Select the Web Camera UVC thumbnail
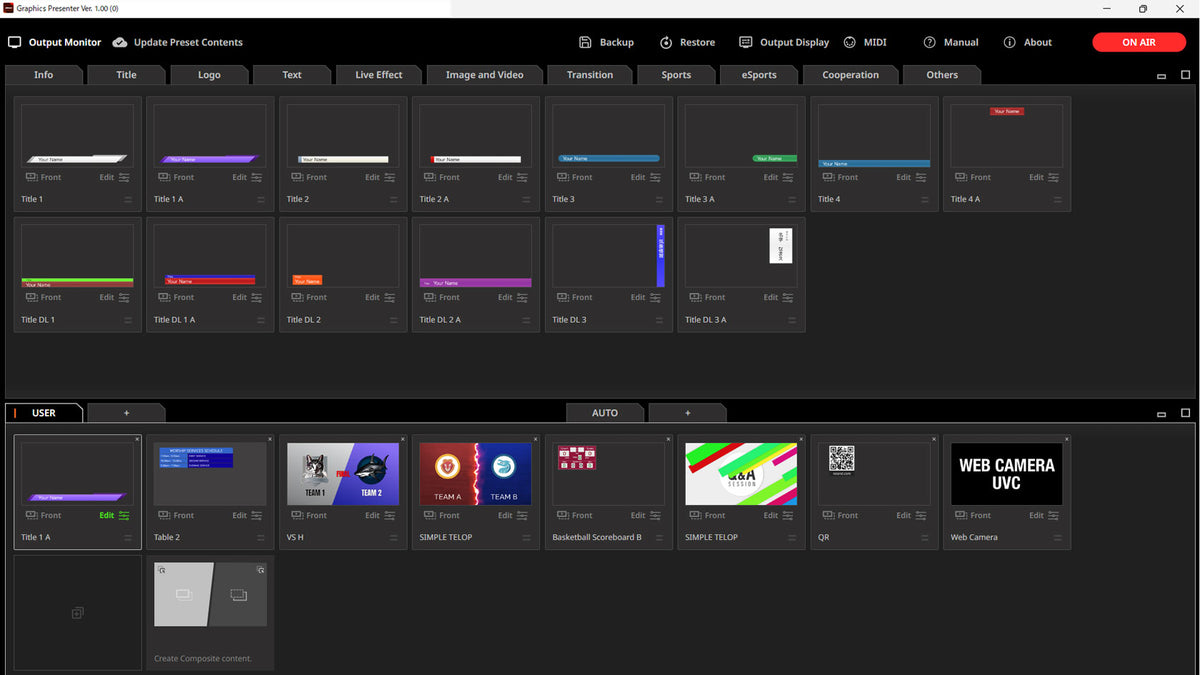Screen dimensions: 1200x675 [x=1006, y=473]
